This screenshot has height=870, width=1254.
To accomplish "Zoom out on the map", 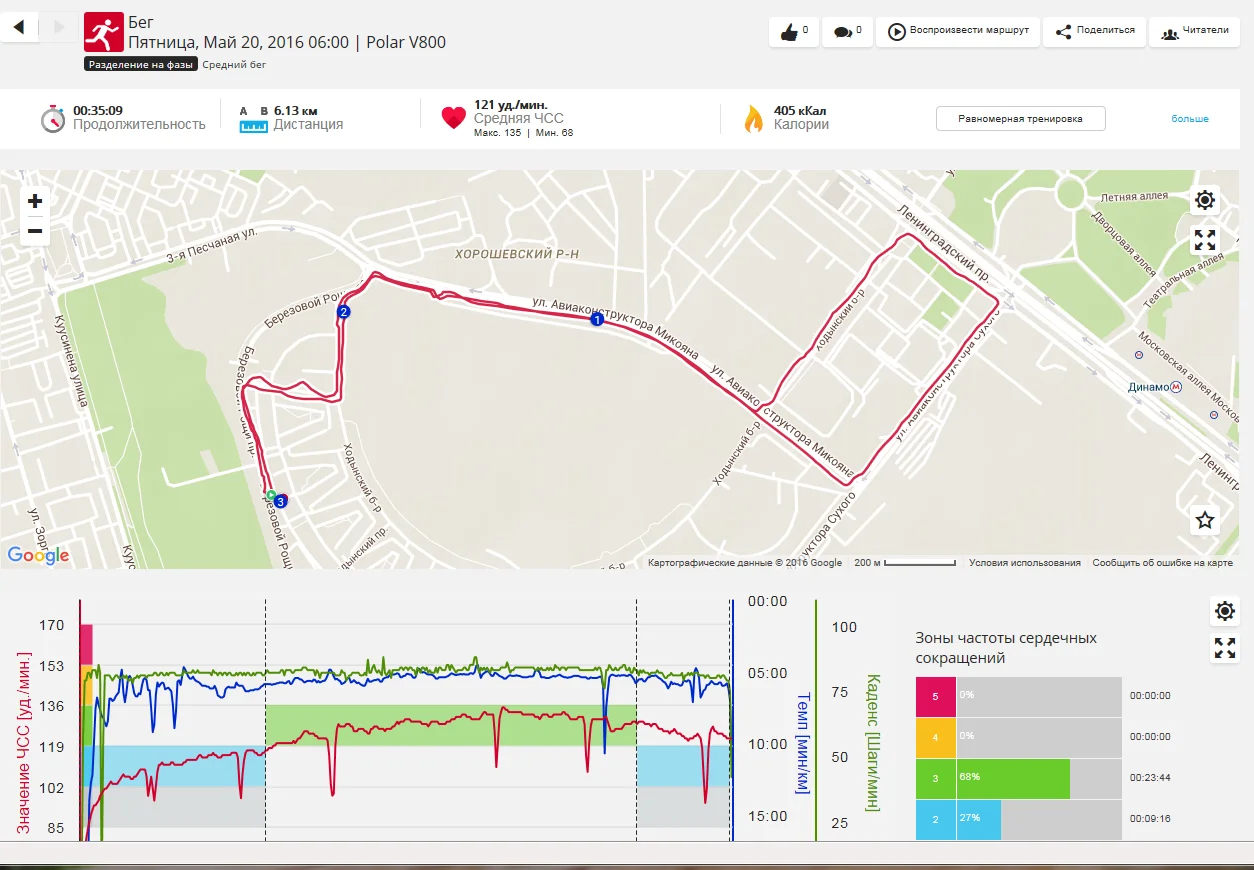I will (35, 232).
